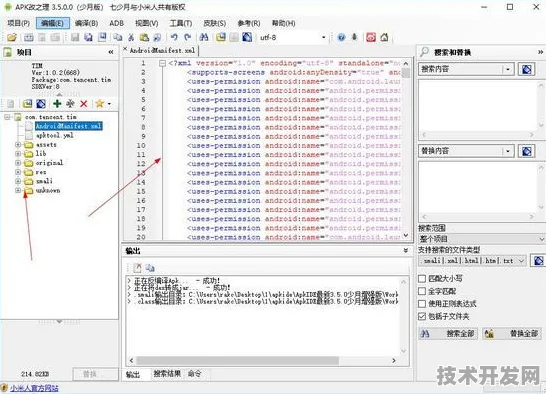Click the open project folder toolbar icon

coord(12,37)
